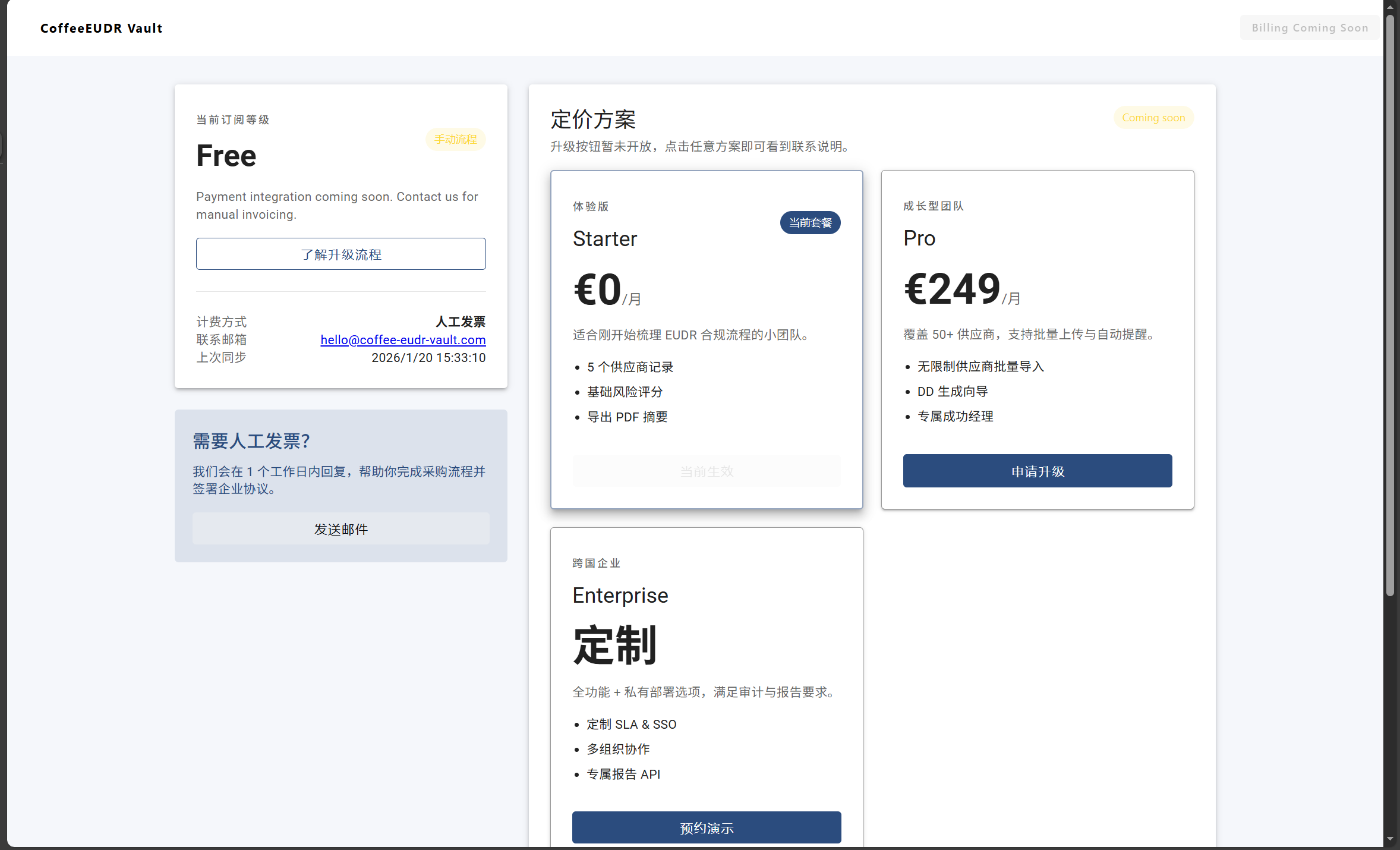The width and height of the screenshot is (1400, 850).
Task: Click the 定价方案 section heading
Action: tap(592, 119)
